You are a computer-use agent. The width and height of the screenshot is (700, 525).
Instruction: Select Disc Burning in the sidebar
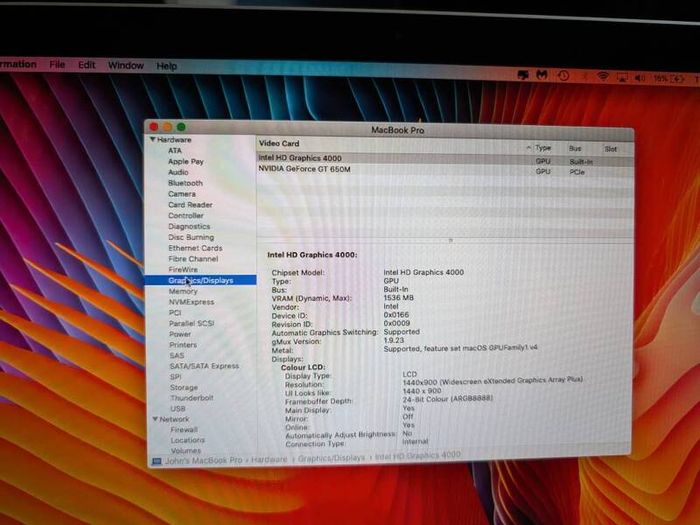pos(191,237)
